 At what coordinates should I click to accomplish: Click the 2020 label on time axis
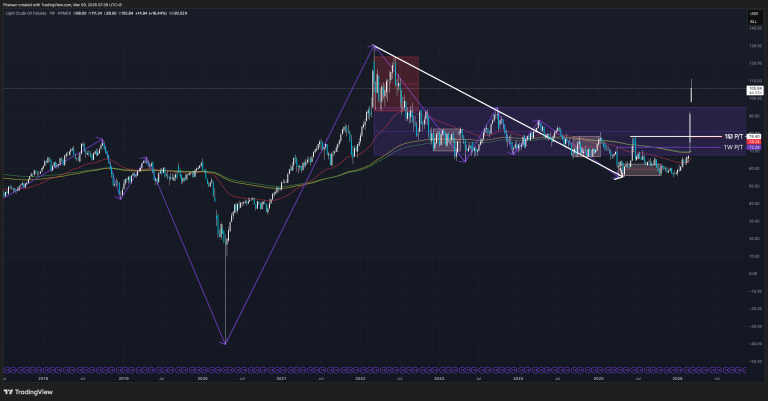point(202,378)
